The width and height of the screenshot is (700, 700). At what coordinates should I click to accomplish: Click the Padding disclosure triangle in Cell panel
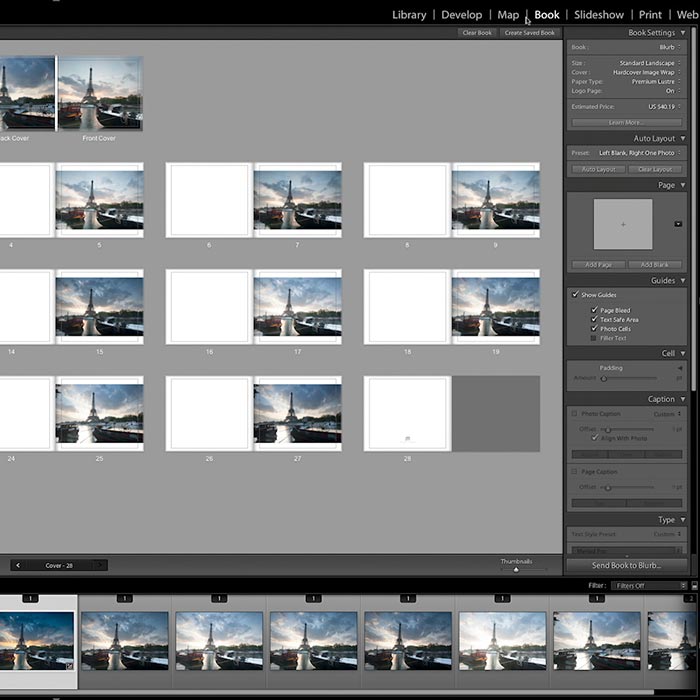tap(680, 368)
